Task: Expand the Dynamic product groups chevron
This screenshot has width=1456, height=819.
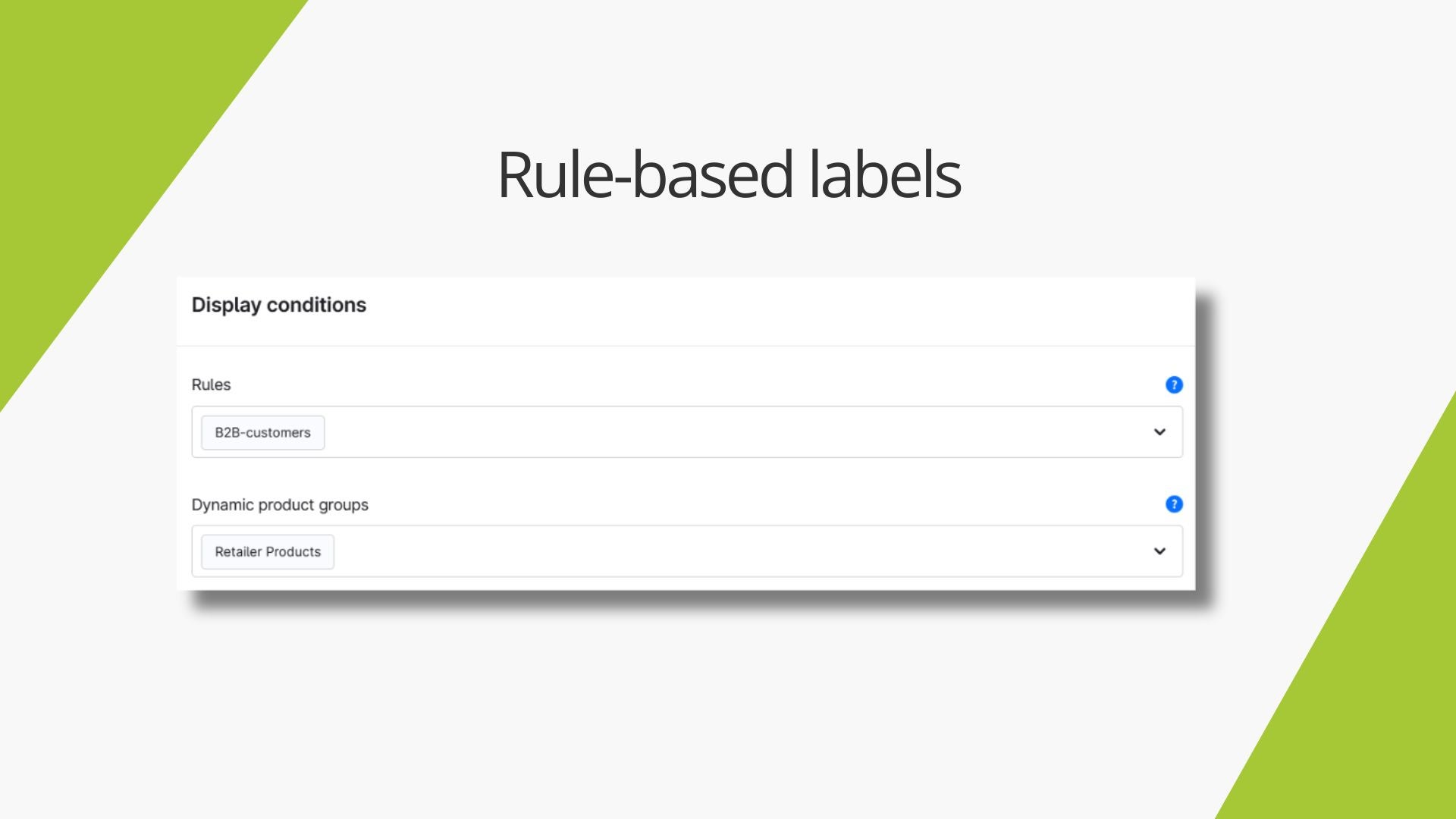Action: [x=1159, y=551]
